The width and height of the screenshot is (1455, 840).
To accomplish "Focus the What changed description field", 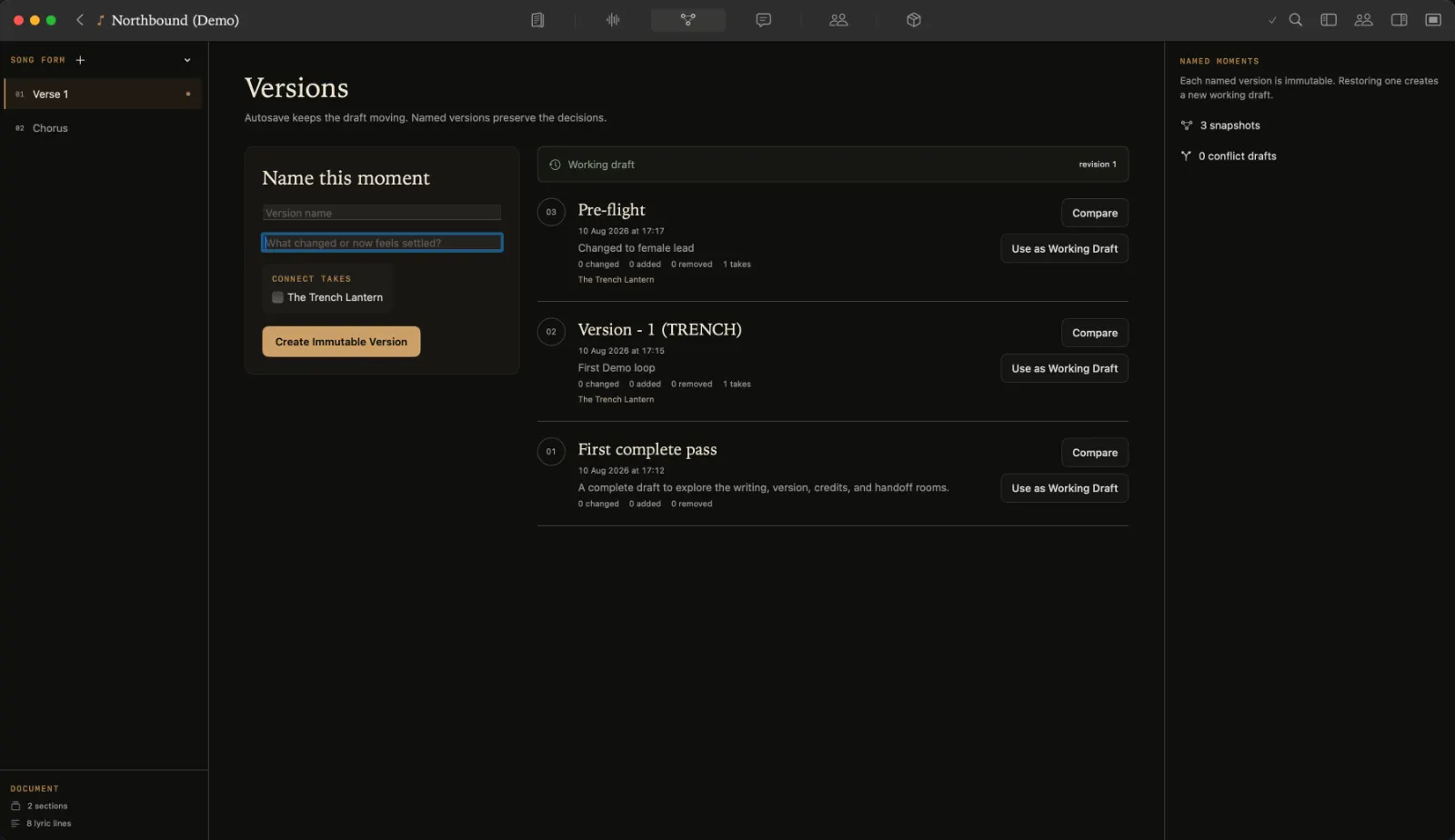I will point(382,243).
